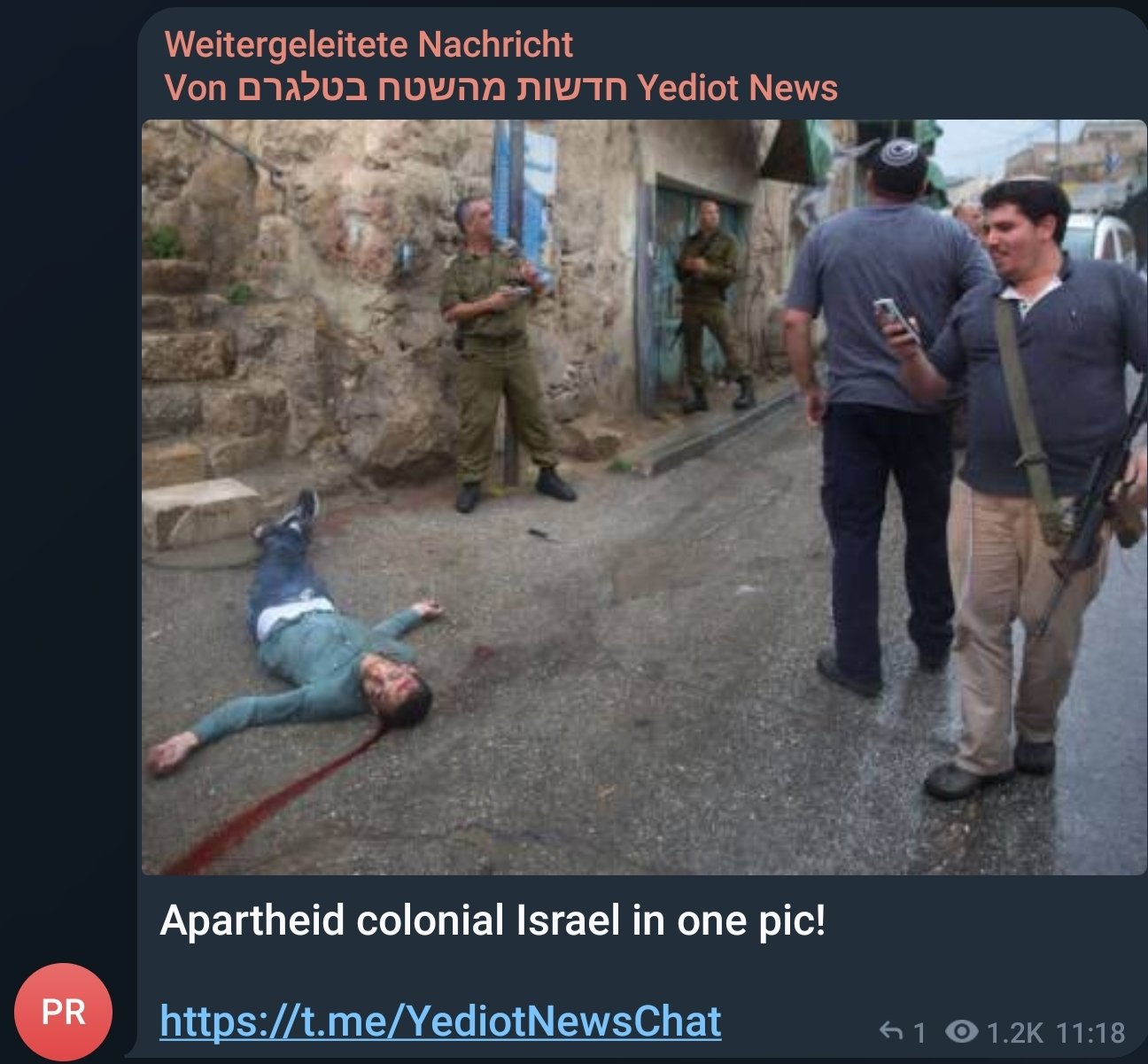Image resolution: width=1148 pixels, height=1064 pixels.
Task: Open the PR sender avatar
Action: [x=63, y=1011]
